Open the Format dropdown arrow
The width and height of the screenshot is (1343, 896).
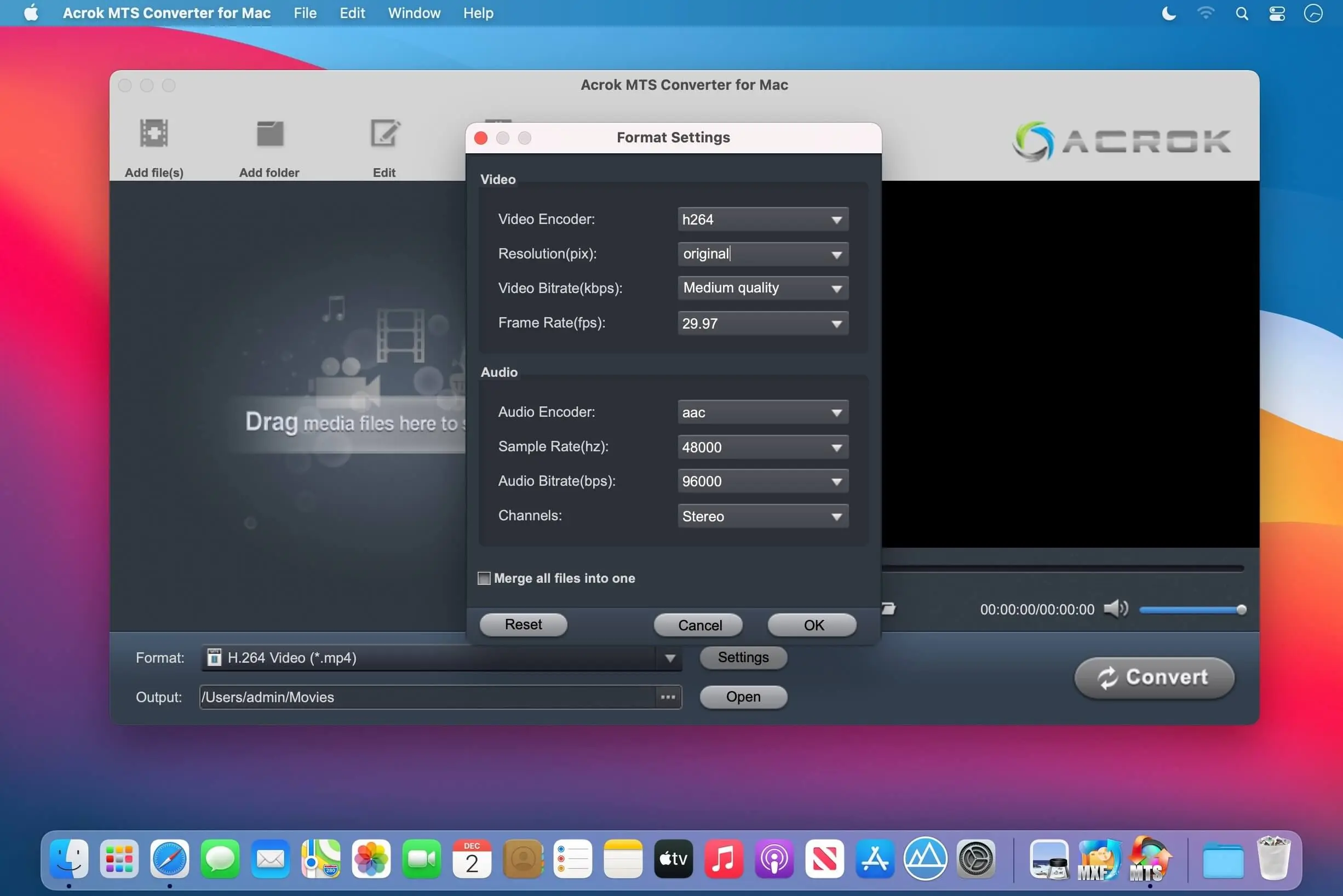tap(670, 658)
